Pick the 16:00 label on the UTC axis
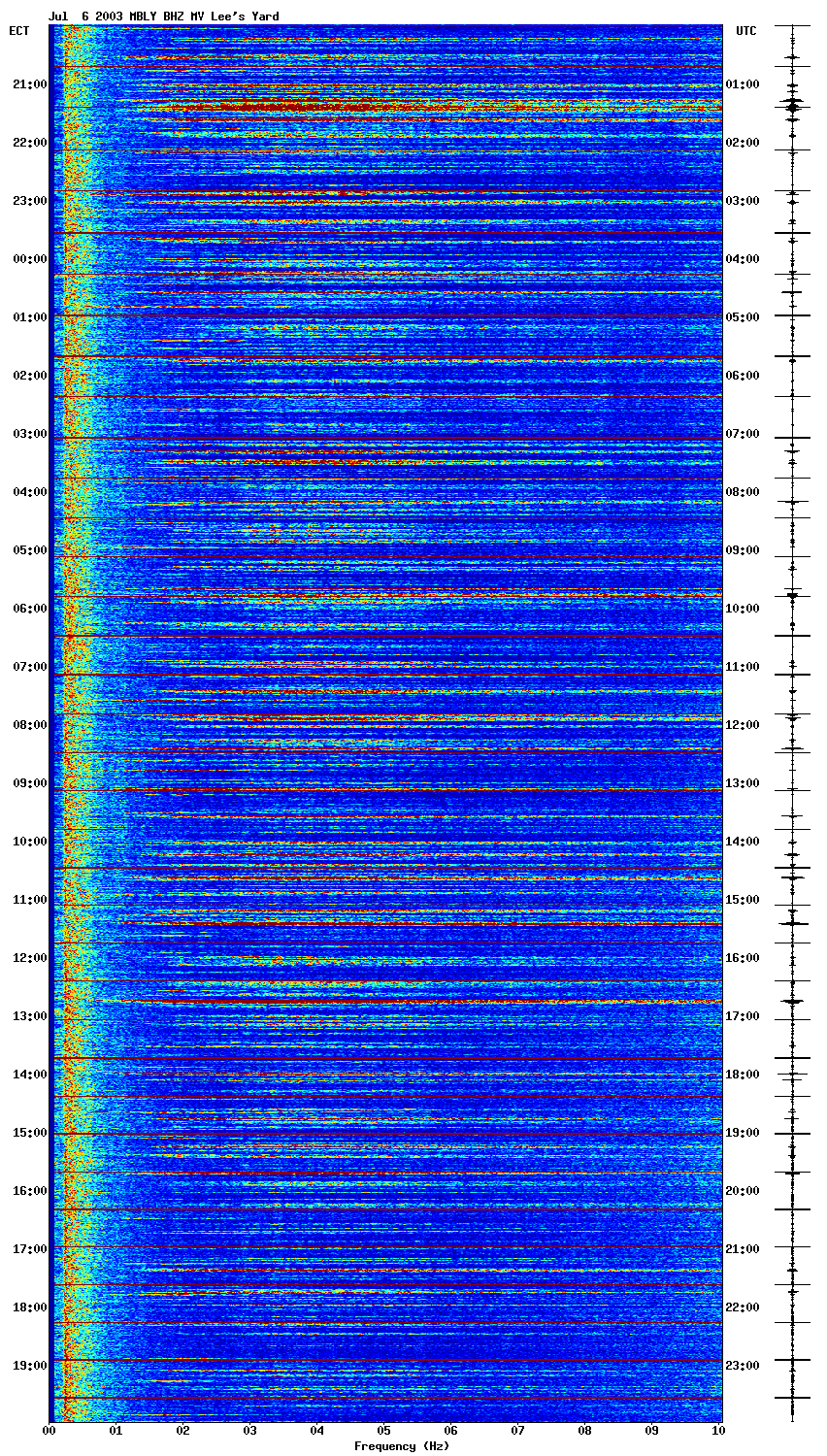This screenshot has height=1456, width=827. coord(743,958)
